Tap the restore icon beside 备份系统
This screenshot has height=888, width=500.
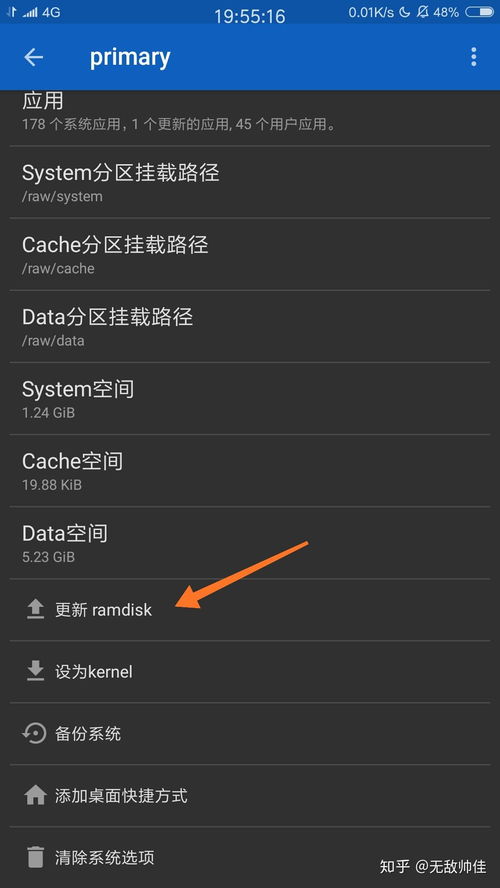tap(35, 734)
